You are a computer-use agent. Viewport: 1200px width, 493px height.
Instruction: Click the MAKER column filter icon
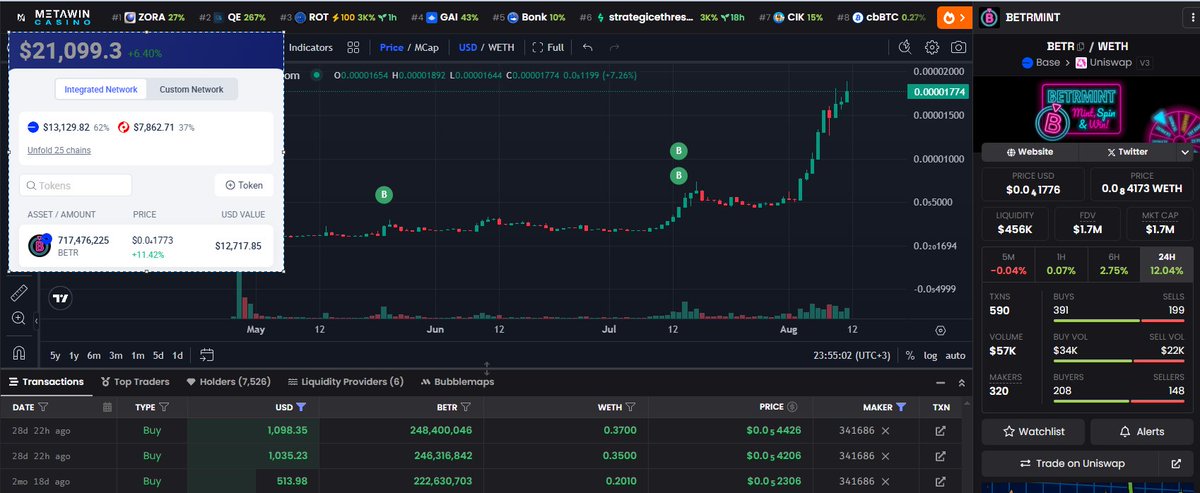point(901,407)
